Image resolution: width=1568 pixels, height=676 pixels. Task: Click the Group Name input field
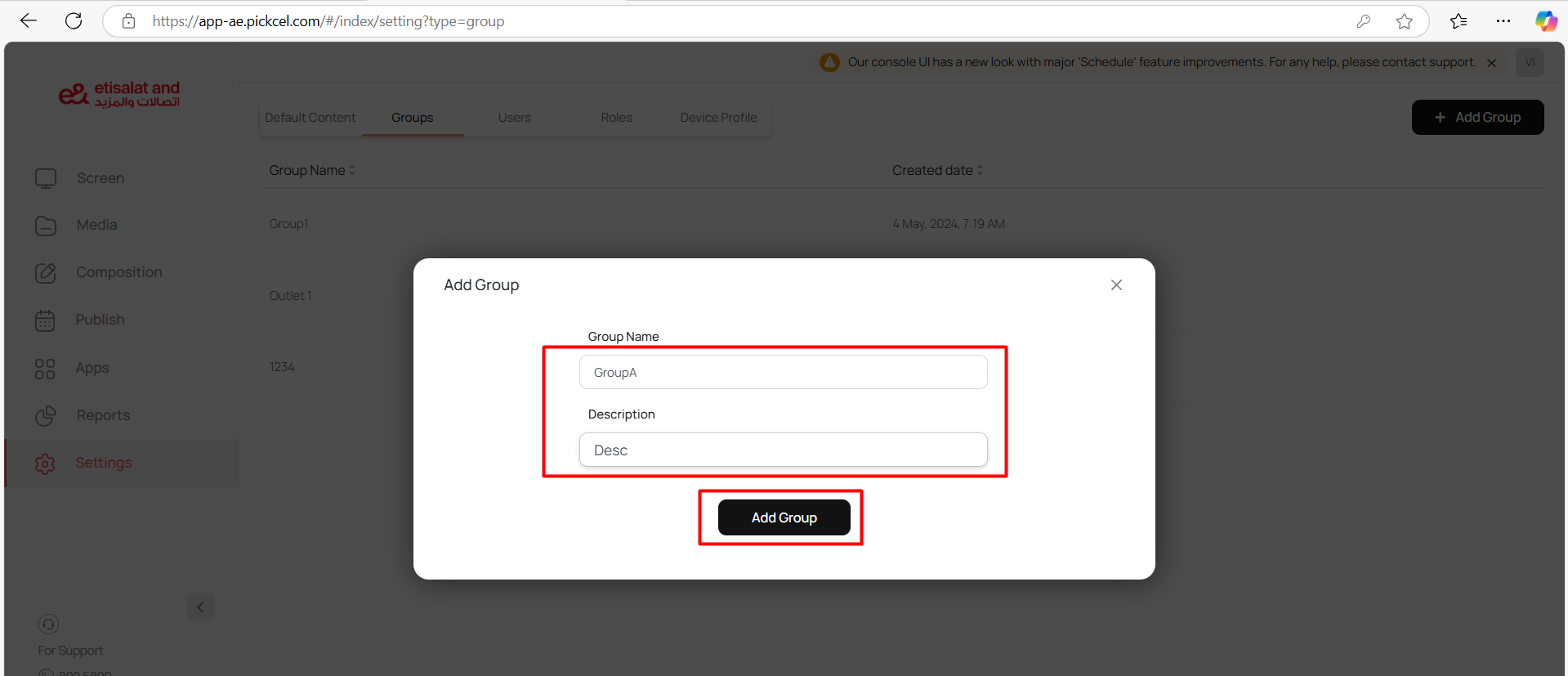(x=783, y=372)
